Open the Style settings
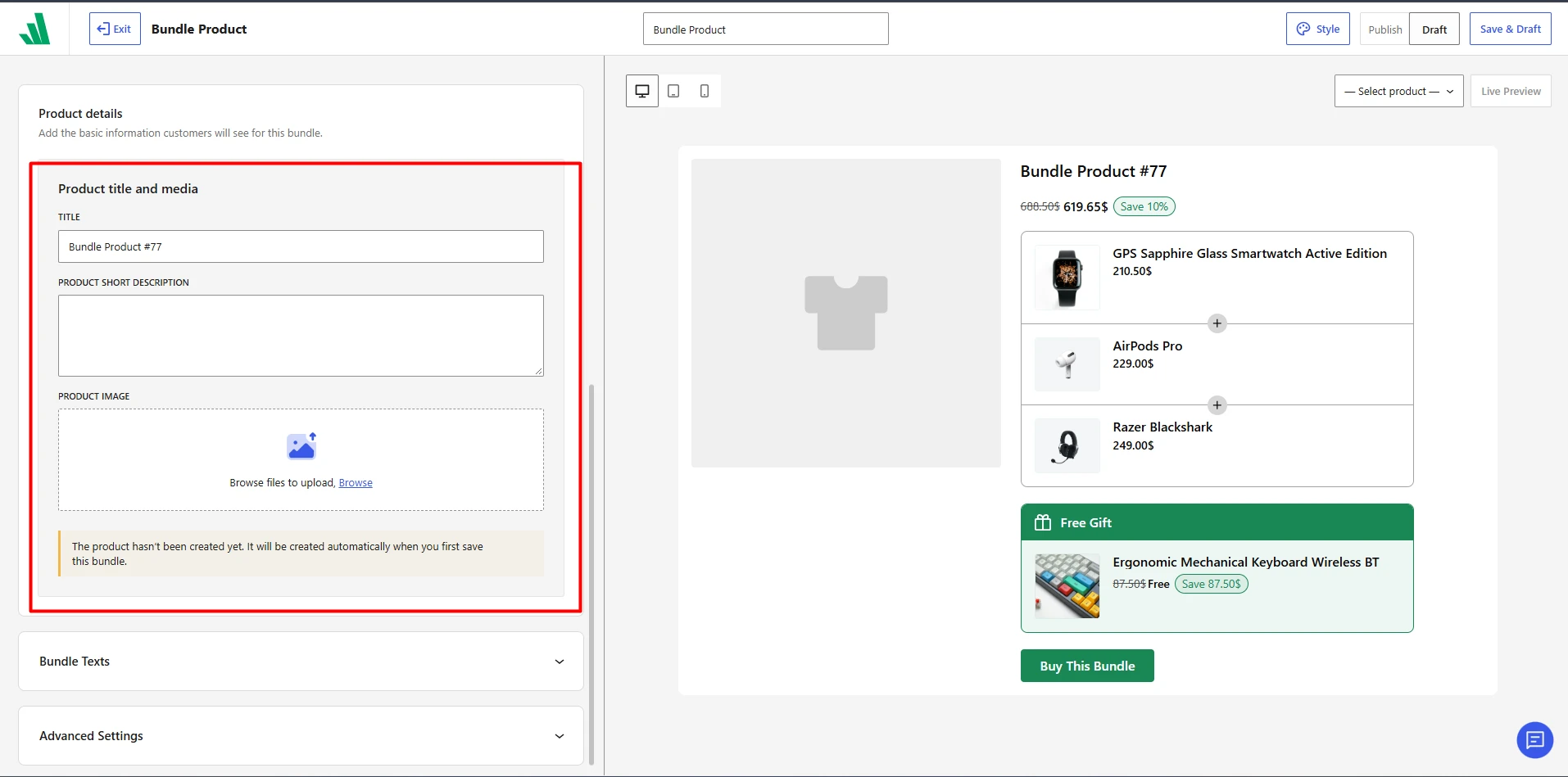This screenshot has width=1568, height=777. [1317, 29]
